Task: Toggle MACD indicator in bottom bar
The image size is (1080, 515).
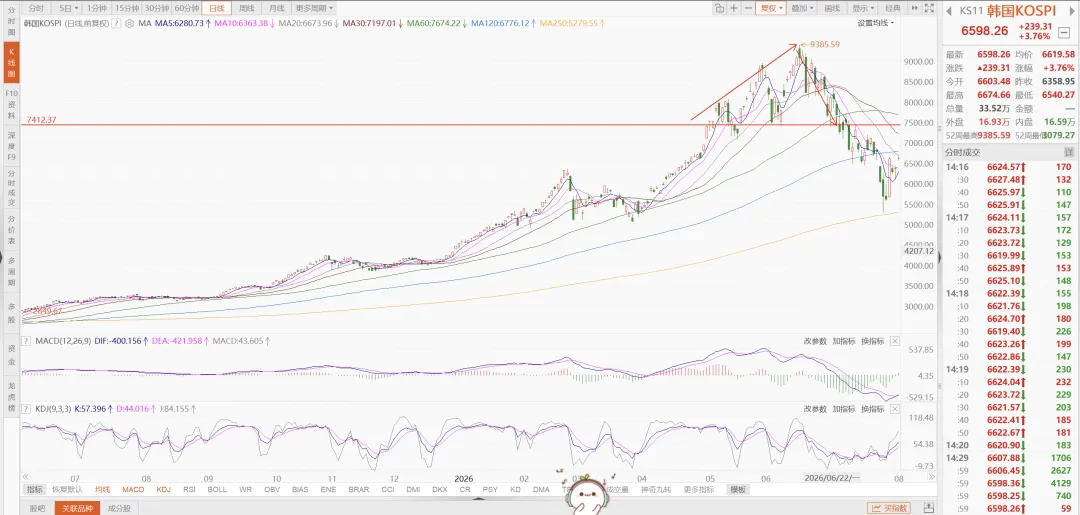Action: pos(133,490)
